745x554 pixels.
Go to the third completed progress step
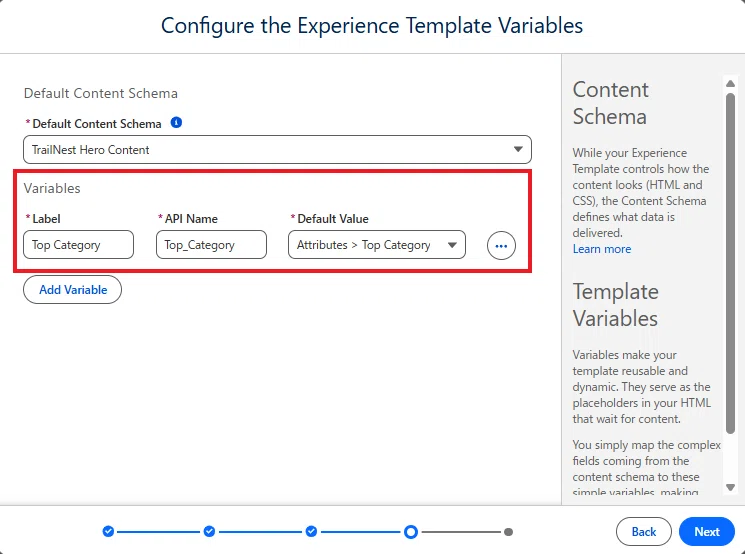(311, 531)
